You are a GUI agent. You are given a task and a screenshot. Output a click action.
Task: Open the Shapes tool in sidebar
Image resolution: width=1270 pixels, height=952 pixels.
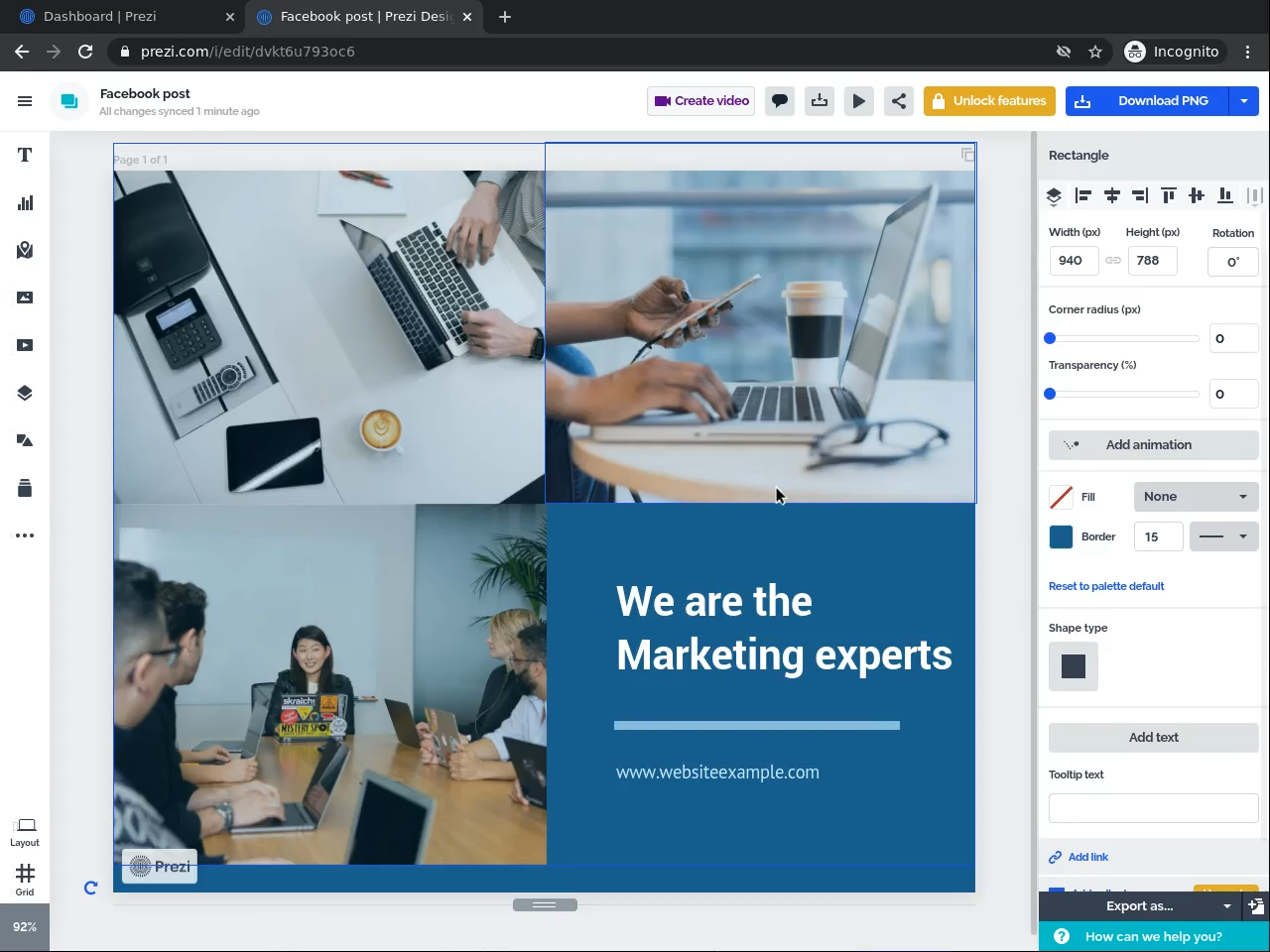point(25,440)
